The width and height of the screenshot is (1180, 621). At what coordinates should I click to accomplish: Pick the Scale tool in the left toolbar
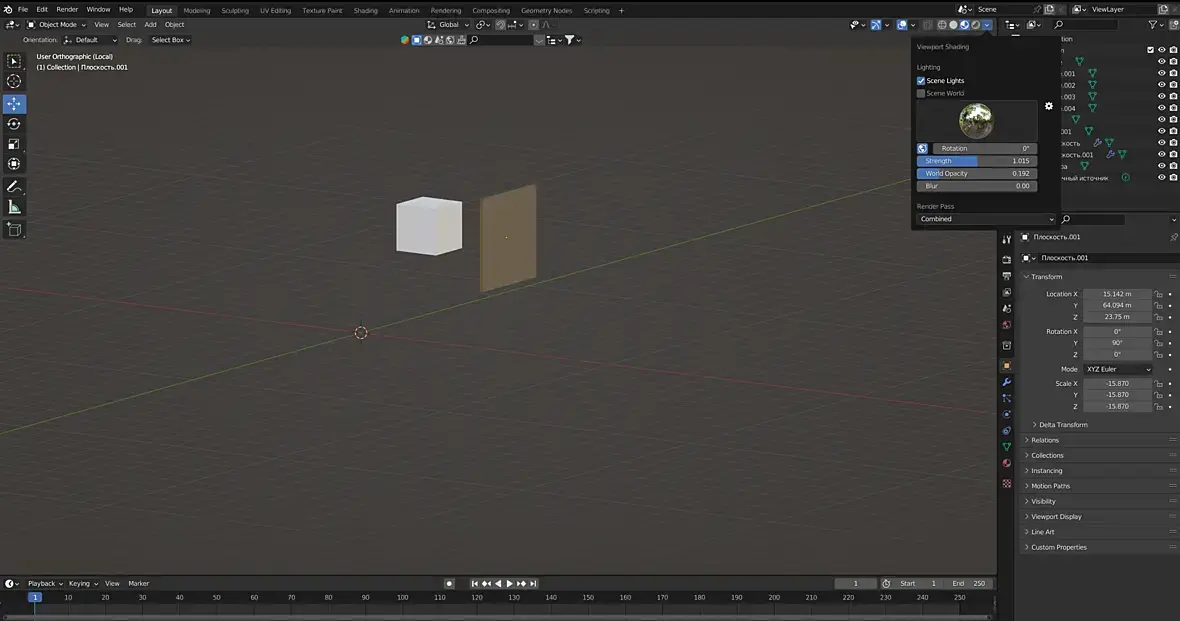pos(14,144)
